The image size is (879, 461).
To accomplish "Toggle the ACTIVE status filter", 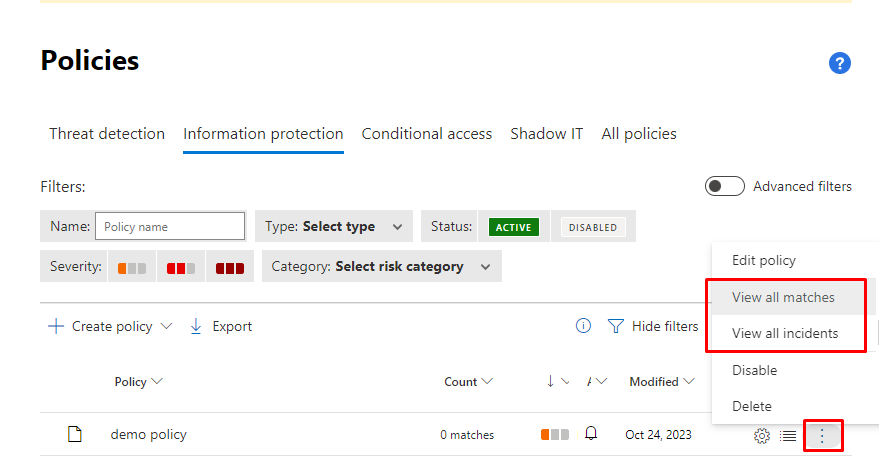I will pyautogui.click(x=514, y=227).
